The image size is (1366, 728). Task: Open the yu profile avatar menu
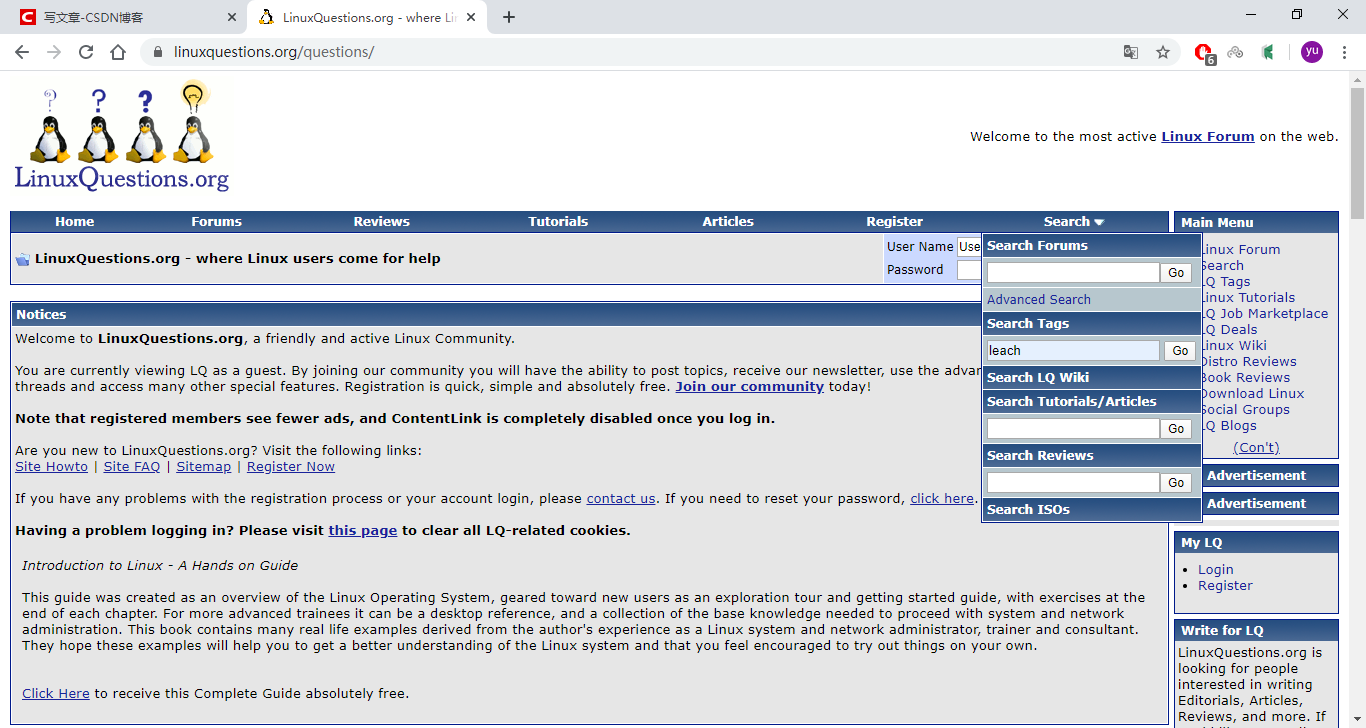[x=1311, y=52]
